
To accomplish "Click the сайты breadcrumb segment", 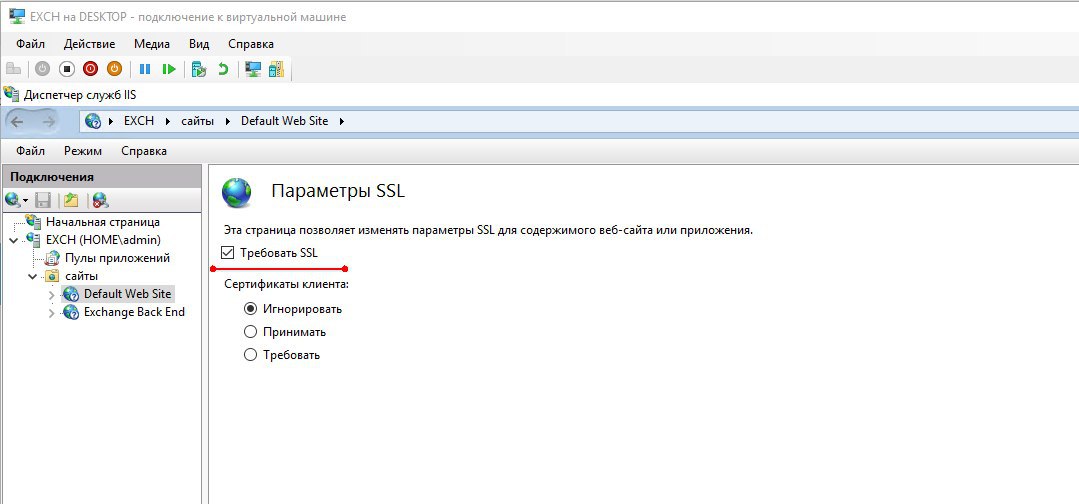I will (198, 121).
